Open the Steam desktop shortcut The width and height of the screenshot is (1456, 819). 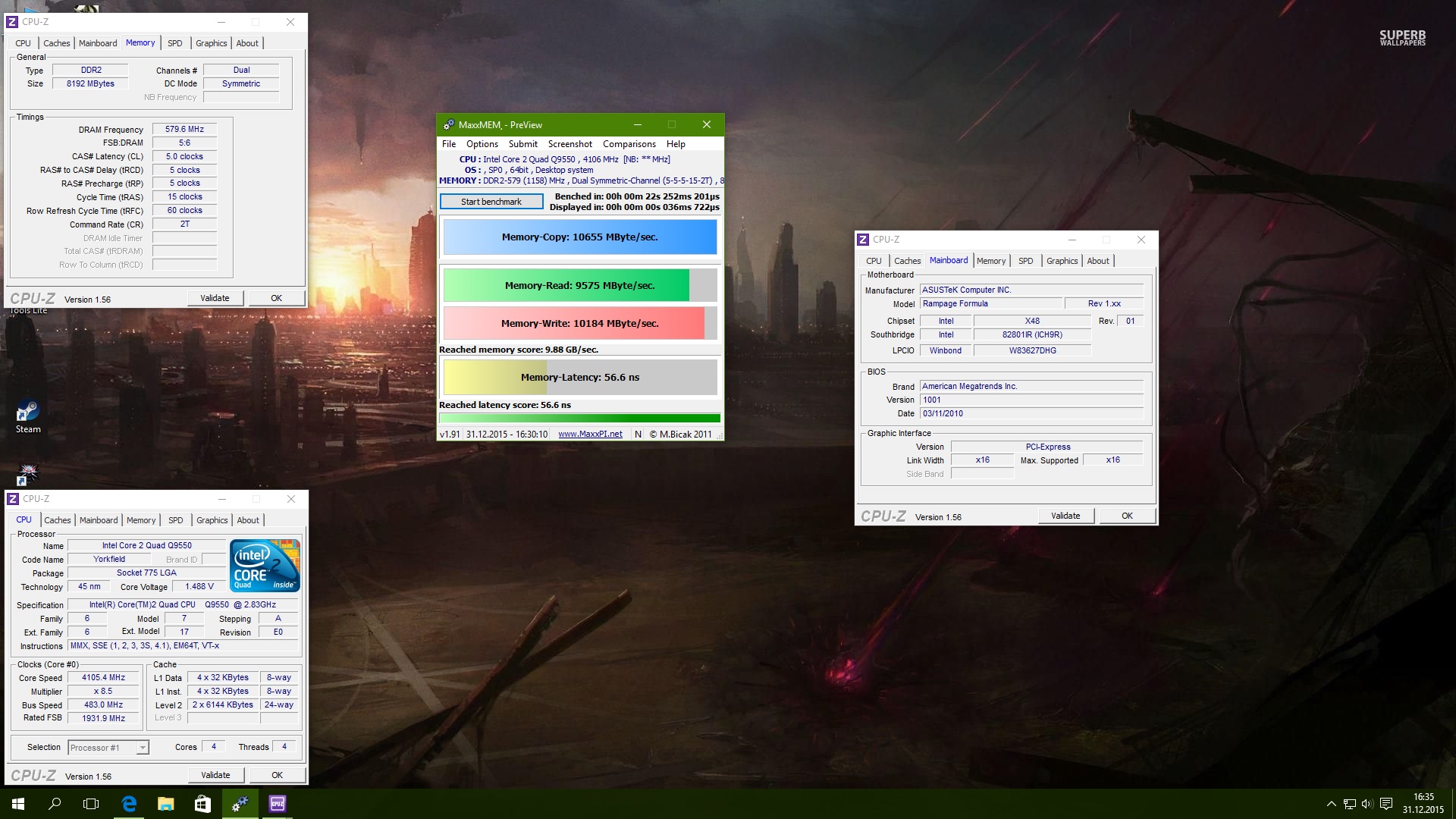(x=28, y=417)
